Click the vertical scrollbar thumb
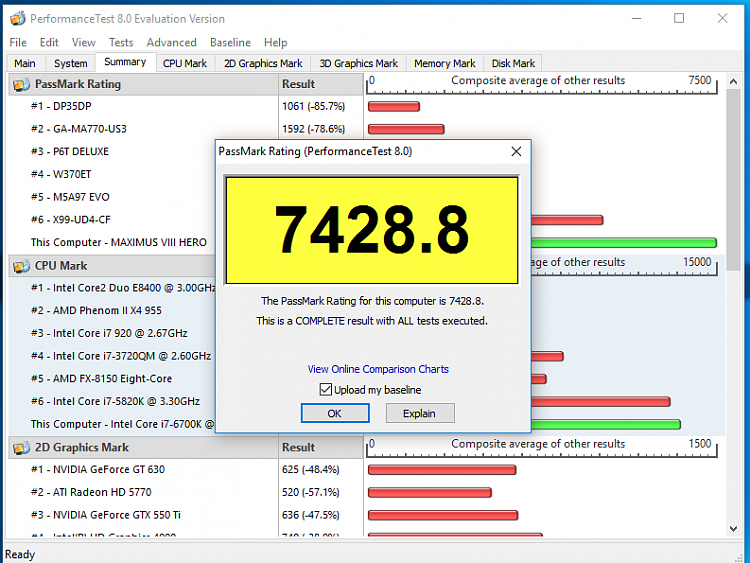This screenshot has height=563, width=750. point(733,179)
